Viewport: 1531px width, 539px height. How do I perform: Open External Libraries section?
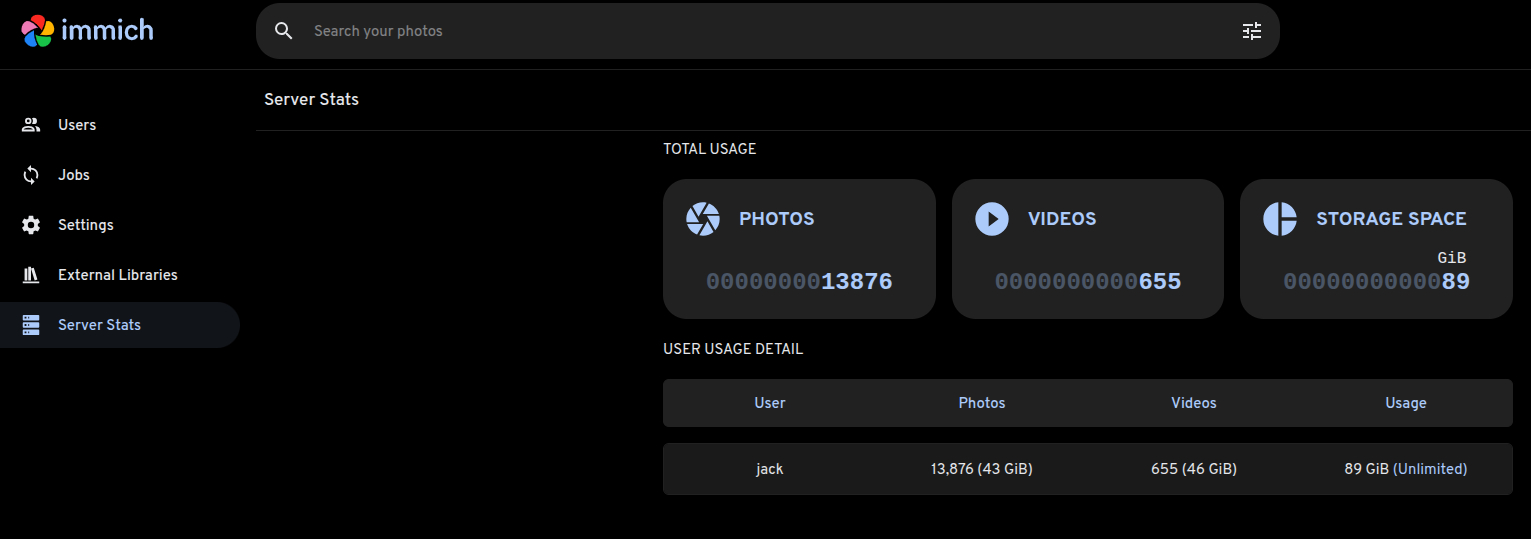click(117, 275)
